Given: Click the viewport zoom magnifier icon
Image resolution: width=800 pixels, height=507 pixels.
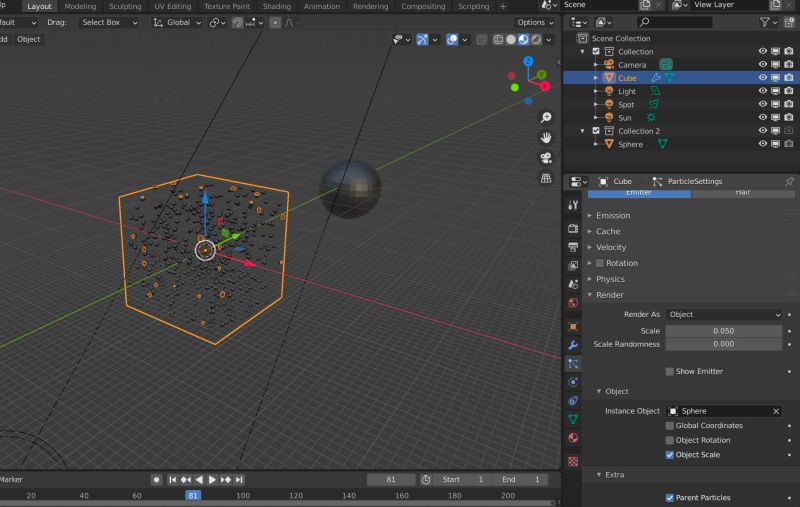Looking at the screenshot, I should (546, 118).
